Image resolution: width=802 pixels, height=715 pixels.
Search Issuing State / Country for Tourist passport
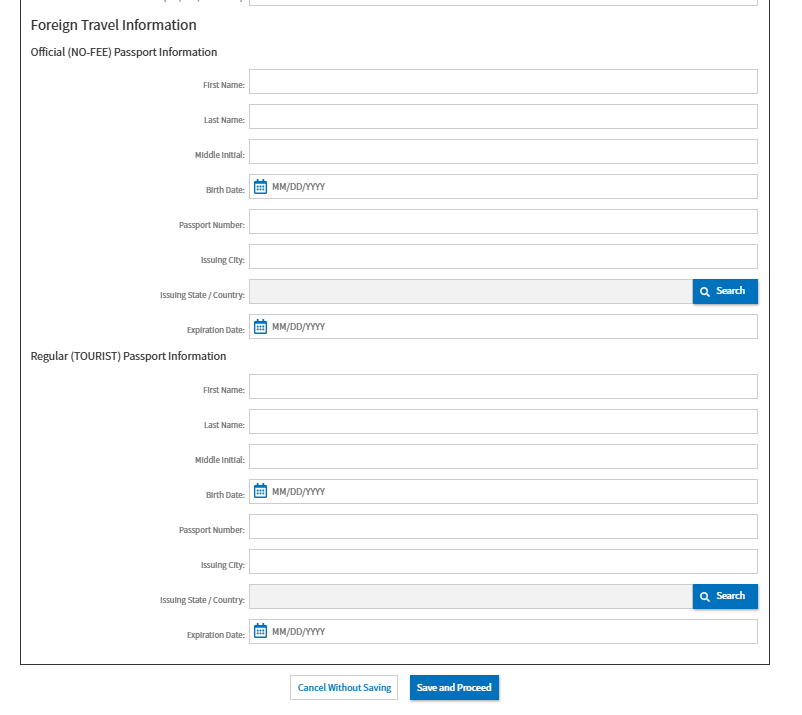click(x=724, y=596)
